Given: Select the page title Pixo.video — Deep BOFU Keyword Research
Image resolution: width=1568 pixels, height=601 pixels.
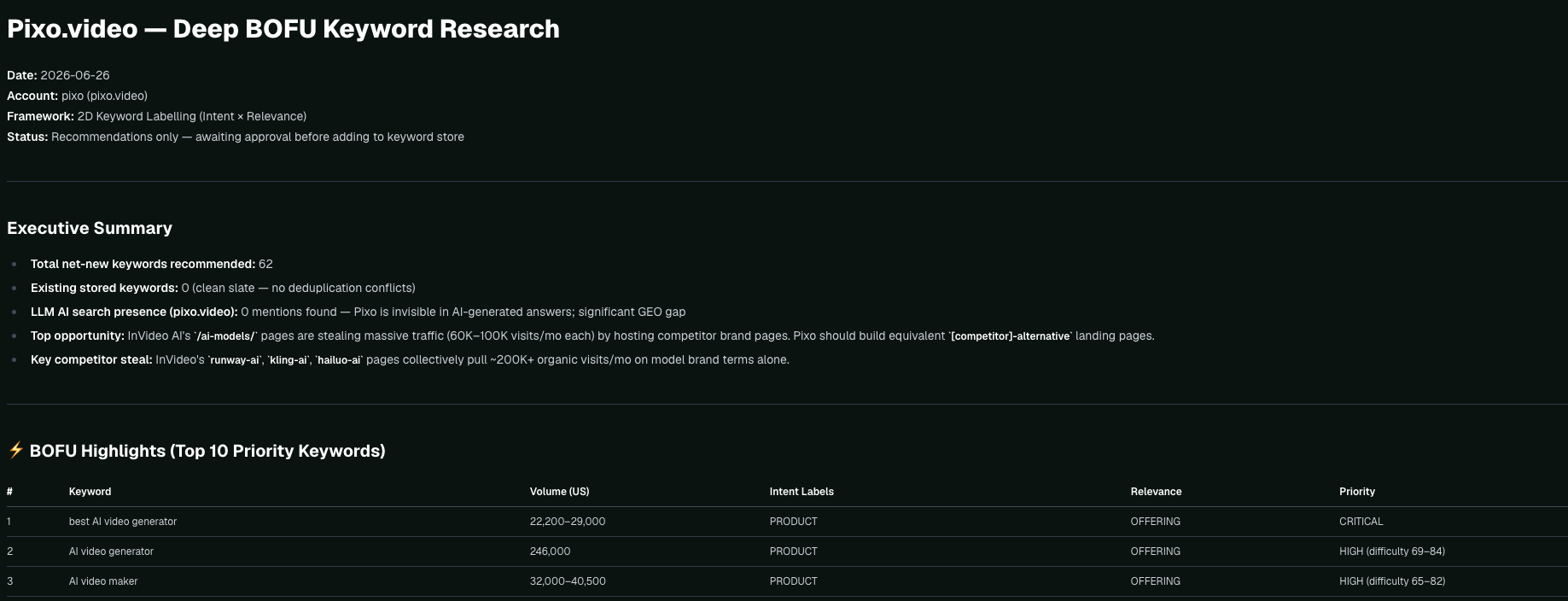Looking at the screenshot, I should tap(283, 29).
